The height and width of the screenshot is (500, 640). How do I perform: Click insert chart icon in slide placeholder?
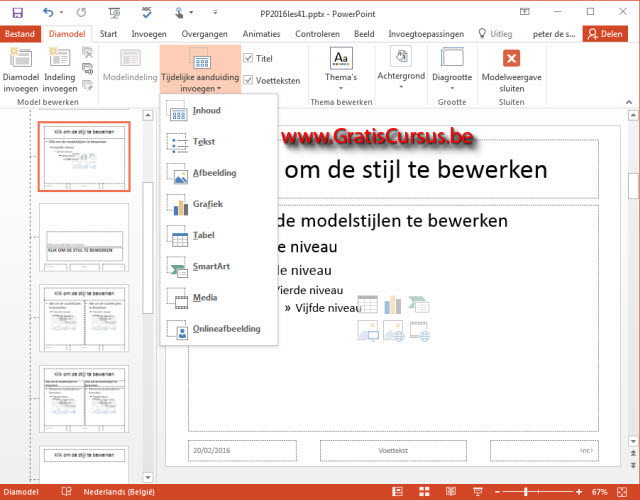coord(393,304)
